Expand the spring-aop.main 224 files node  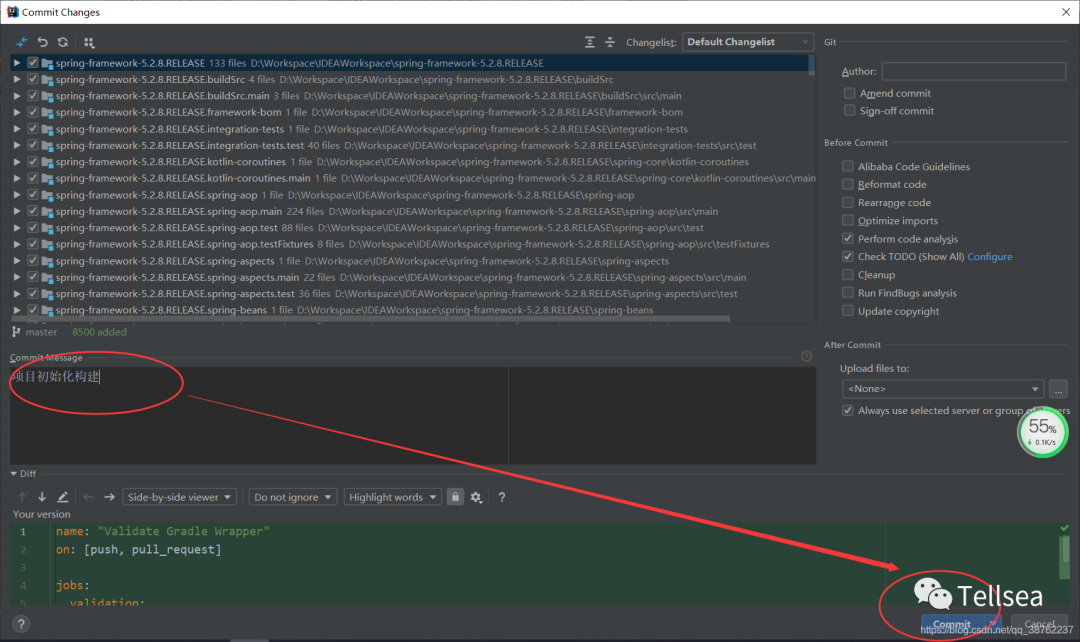[x=17, y=211]
